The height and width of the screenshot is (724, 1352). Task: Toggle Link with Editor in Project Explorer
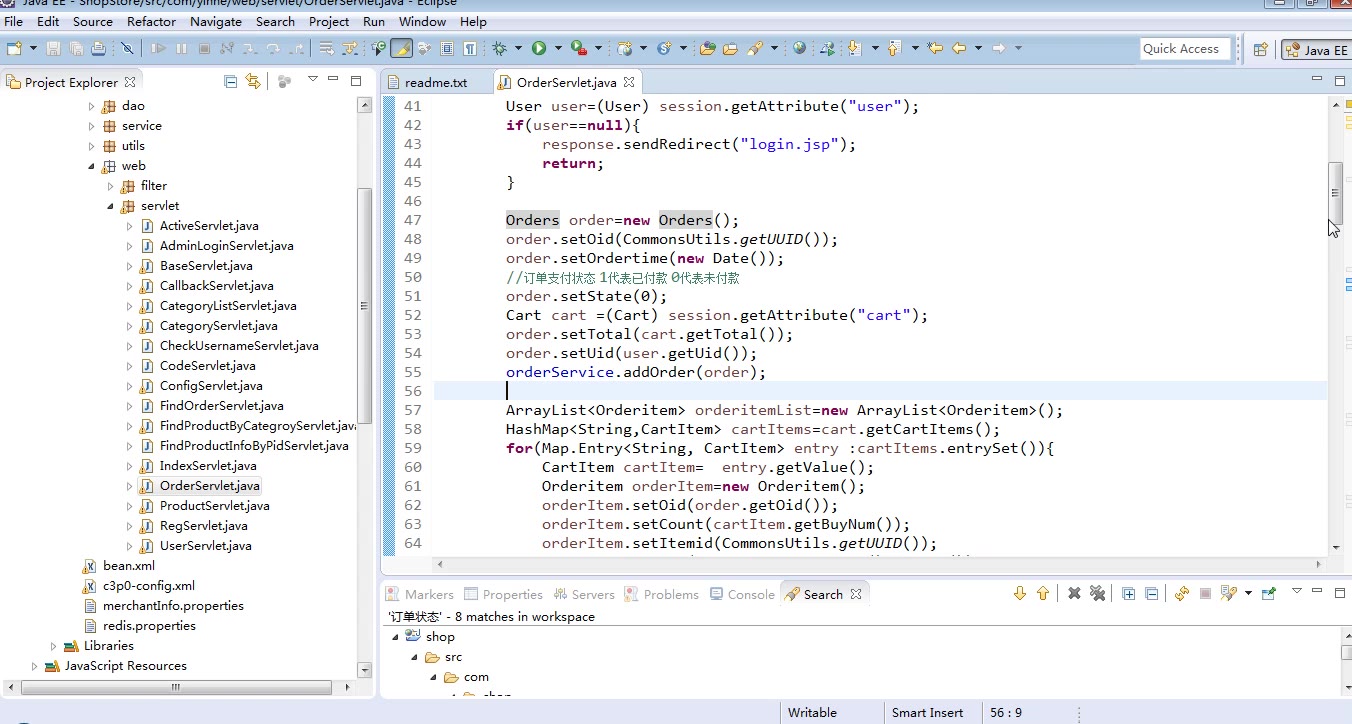pos(253,82)
